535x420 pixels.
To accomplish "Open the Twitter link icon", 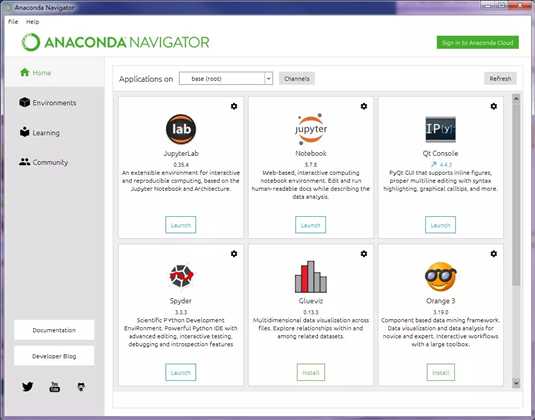I will pyautogui.click(x=27, y=387).
